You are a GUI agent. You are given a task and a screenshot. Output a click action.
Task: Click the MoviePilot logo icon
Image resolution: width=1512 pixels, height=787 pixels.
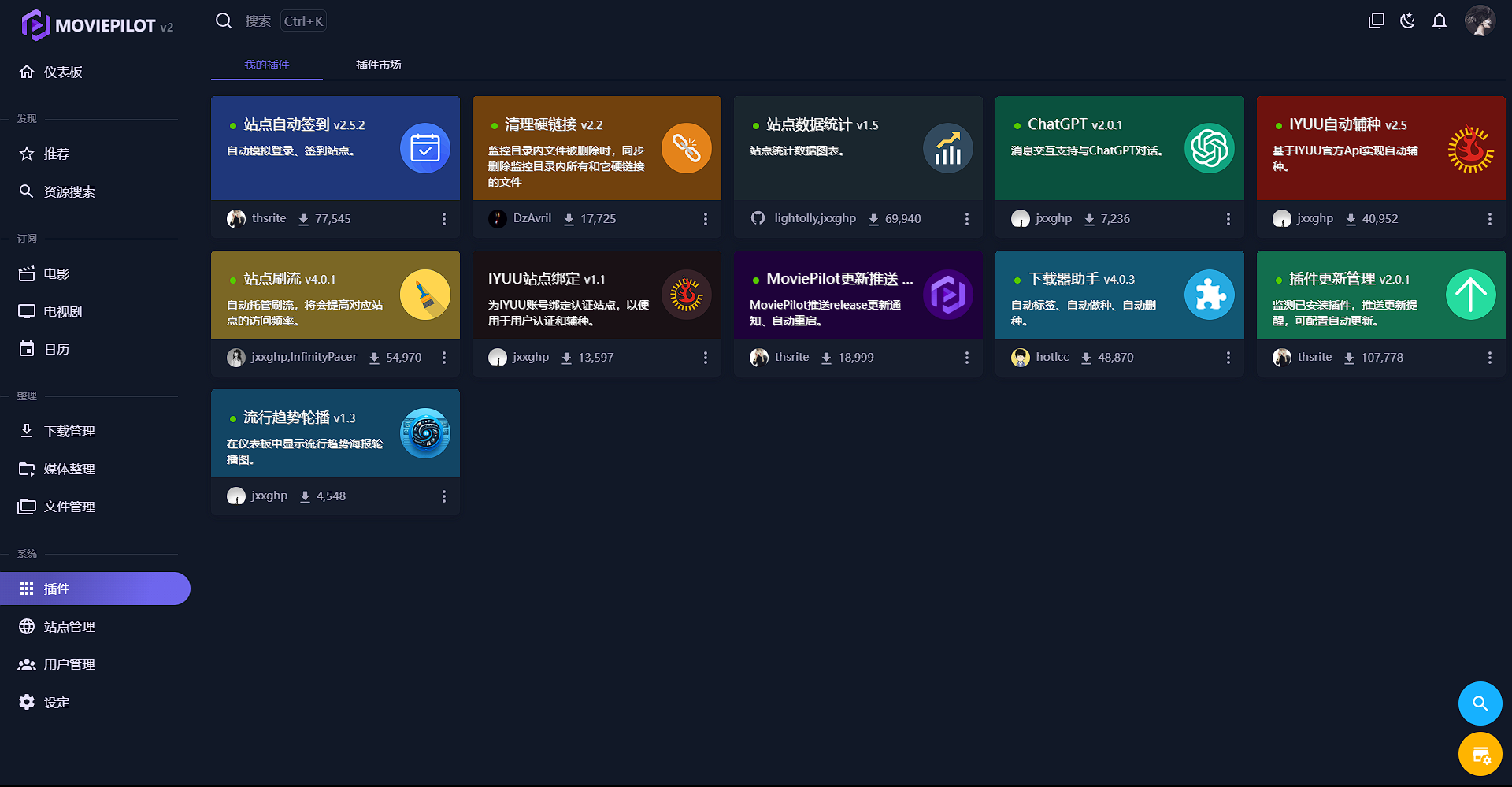(35, 25)
